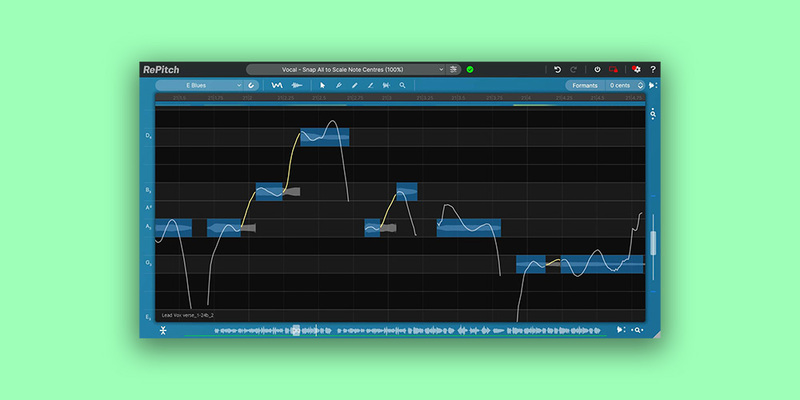Select the pen tool
The width and height of the screenshot is (800, 400).
338,85
